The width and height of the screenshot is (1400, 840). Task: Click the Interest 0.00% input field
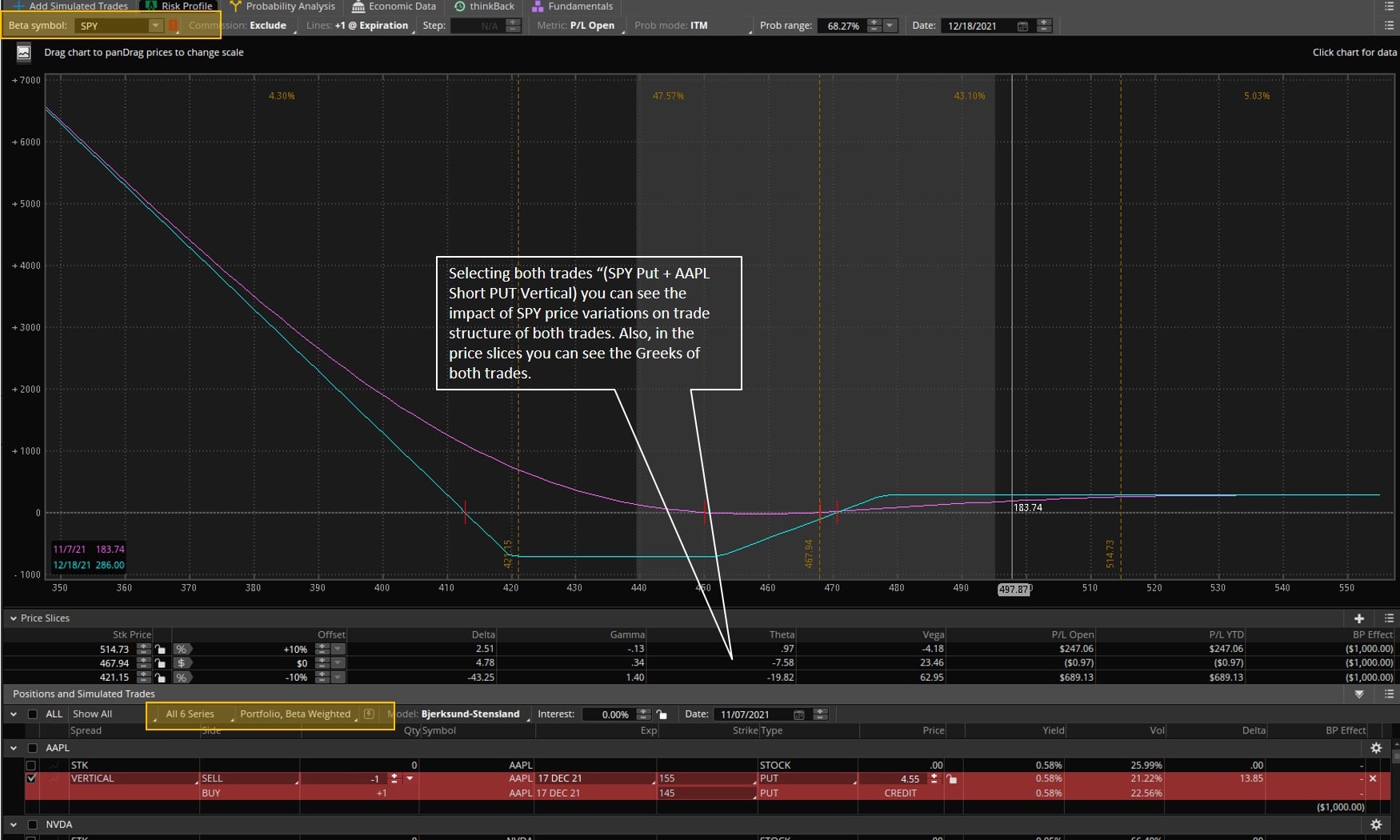pyautogui.click(x=610, y=714)
